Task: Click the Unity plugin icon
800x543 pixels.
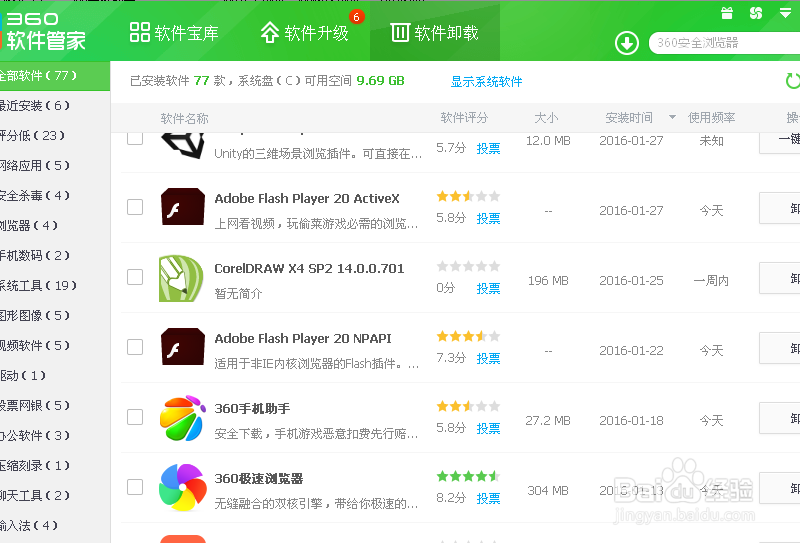Action: click(183, 145)
